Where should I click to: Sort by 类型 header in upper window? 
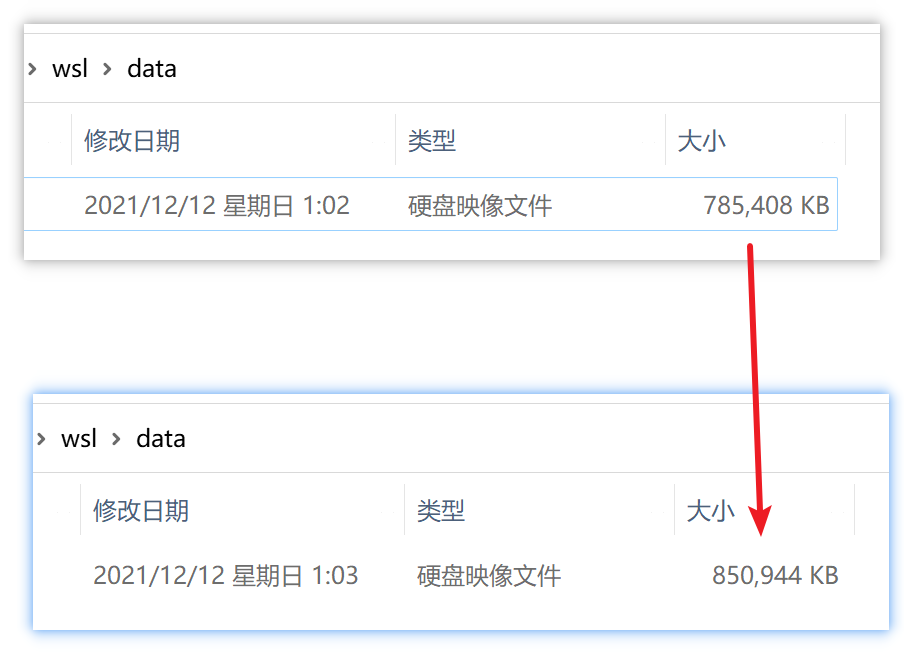(x=432, y=141)
